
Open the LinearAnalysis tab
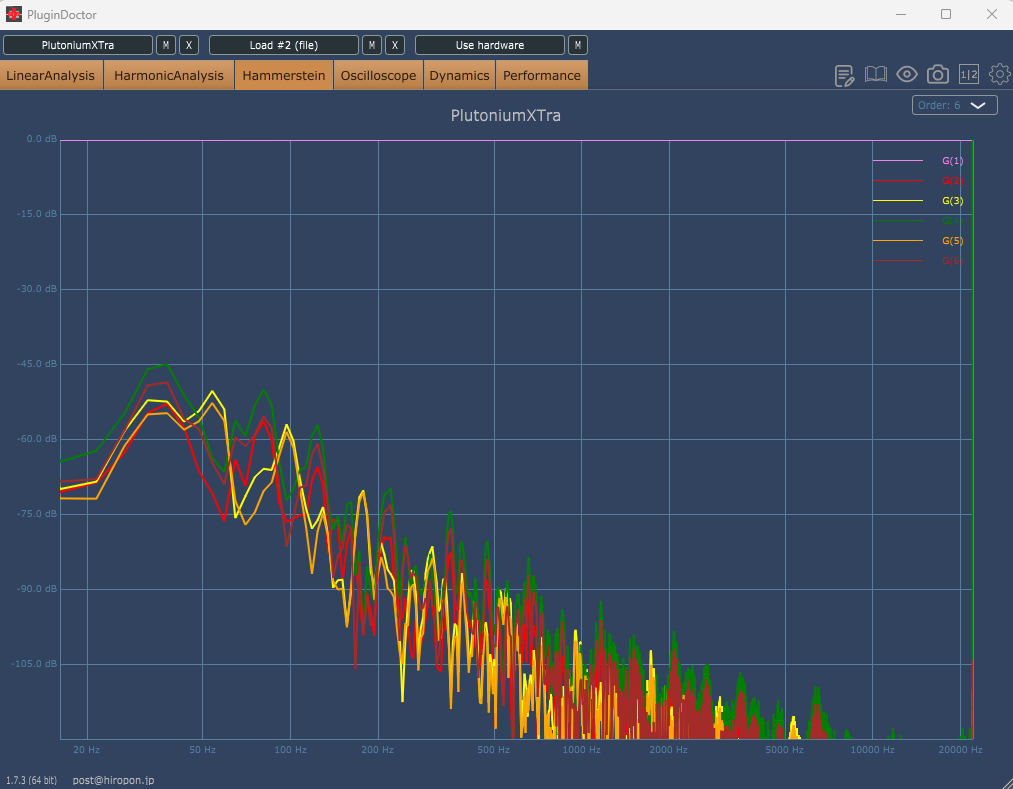[51, 76]
